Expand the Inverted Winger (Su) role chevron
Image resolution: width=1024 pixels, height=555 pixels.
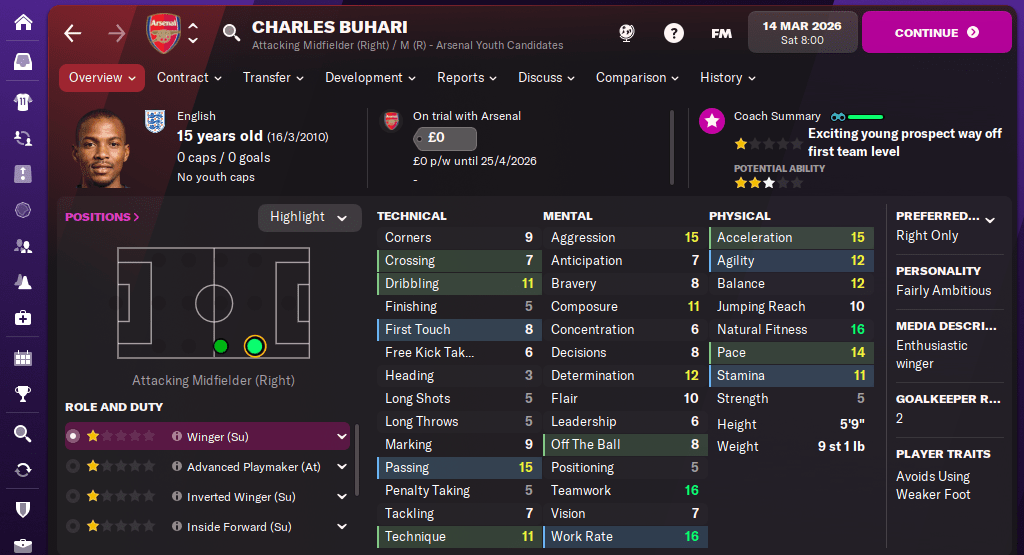click(342, 496)
